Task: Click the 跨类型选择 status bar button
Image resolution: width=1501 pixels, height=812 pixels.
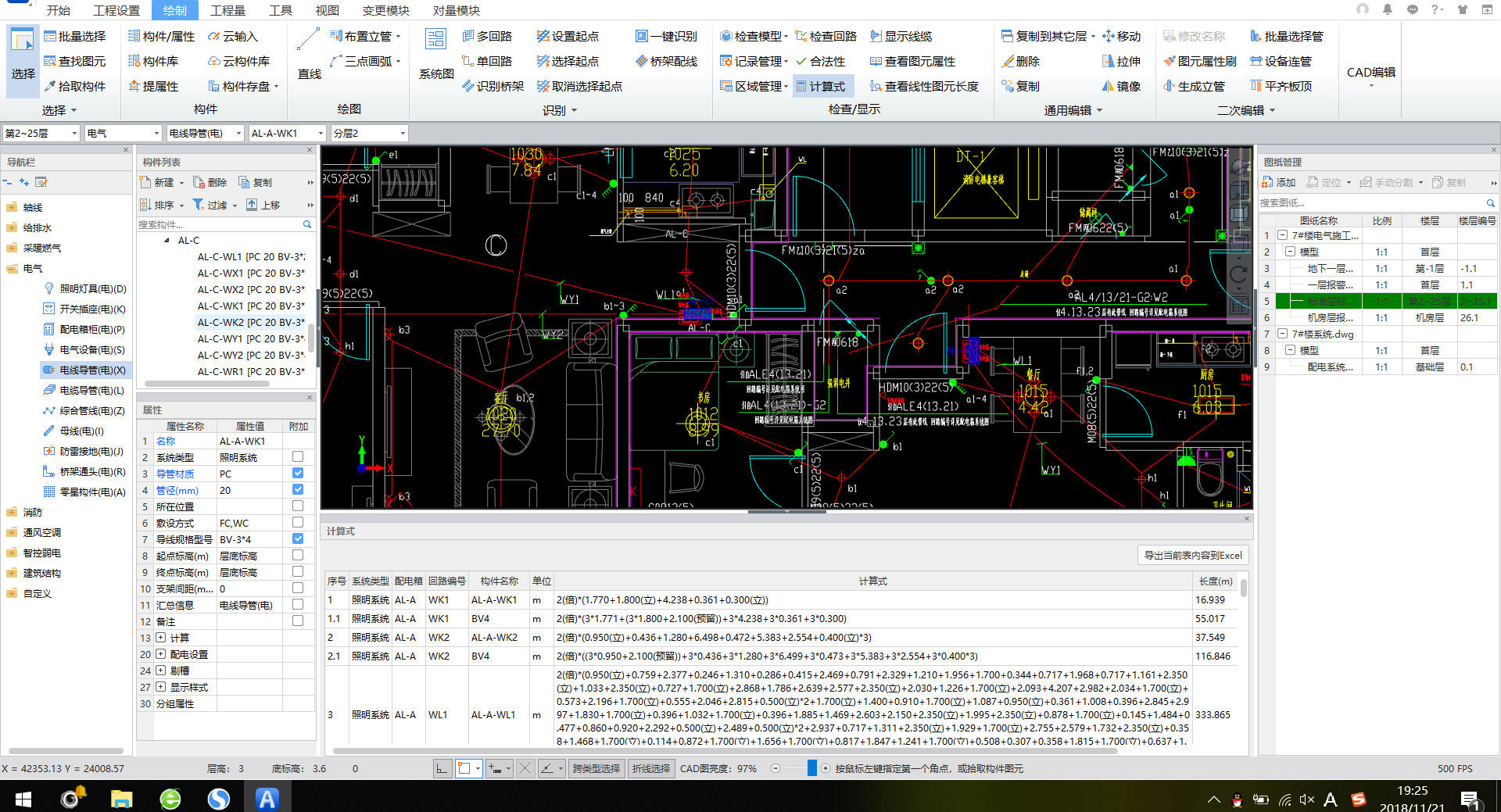Action: [596, 769]
